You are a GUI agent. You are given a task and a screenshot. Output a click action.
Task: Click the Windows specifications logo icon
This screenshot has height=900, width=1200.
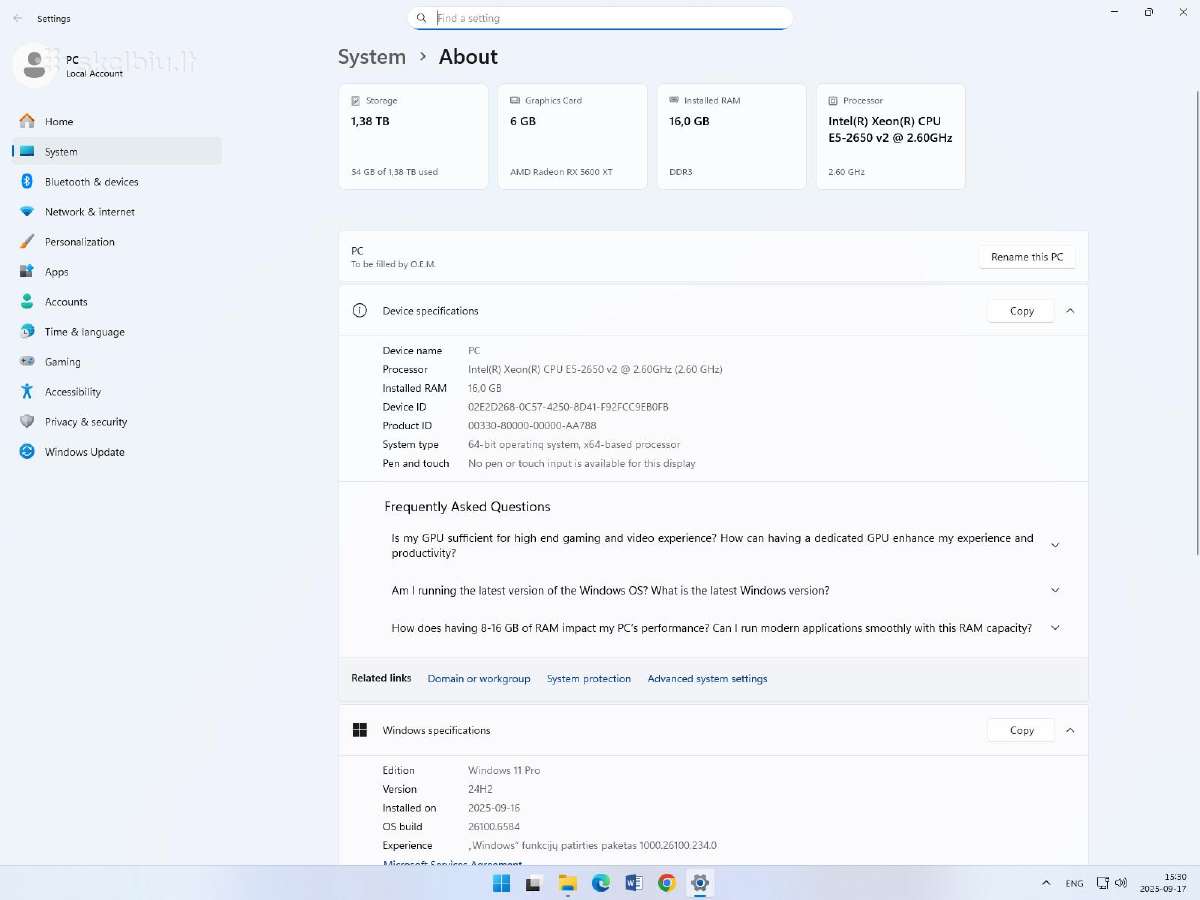coord(360,730)
